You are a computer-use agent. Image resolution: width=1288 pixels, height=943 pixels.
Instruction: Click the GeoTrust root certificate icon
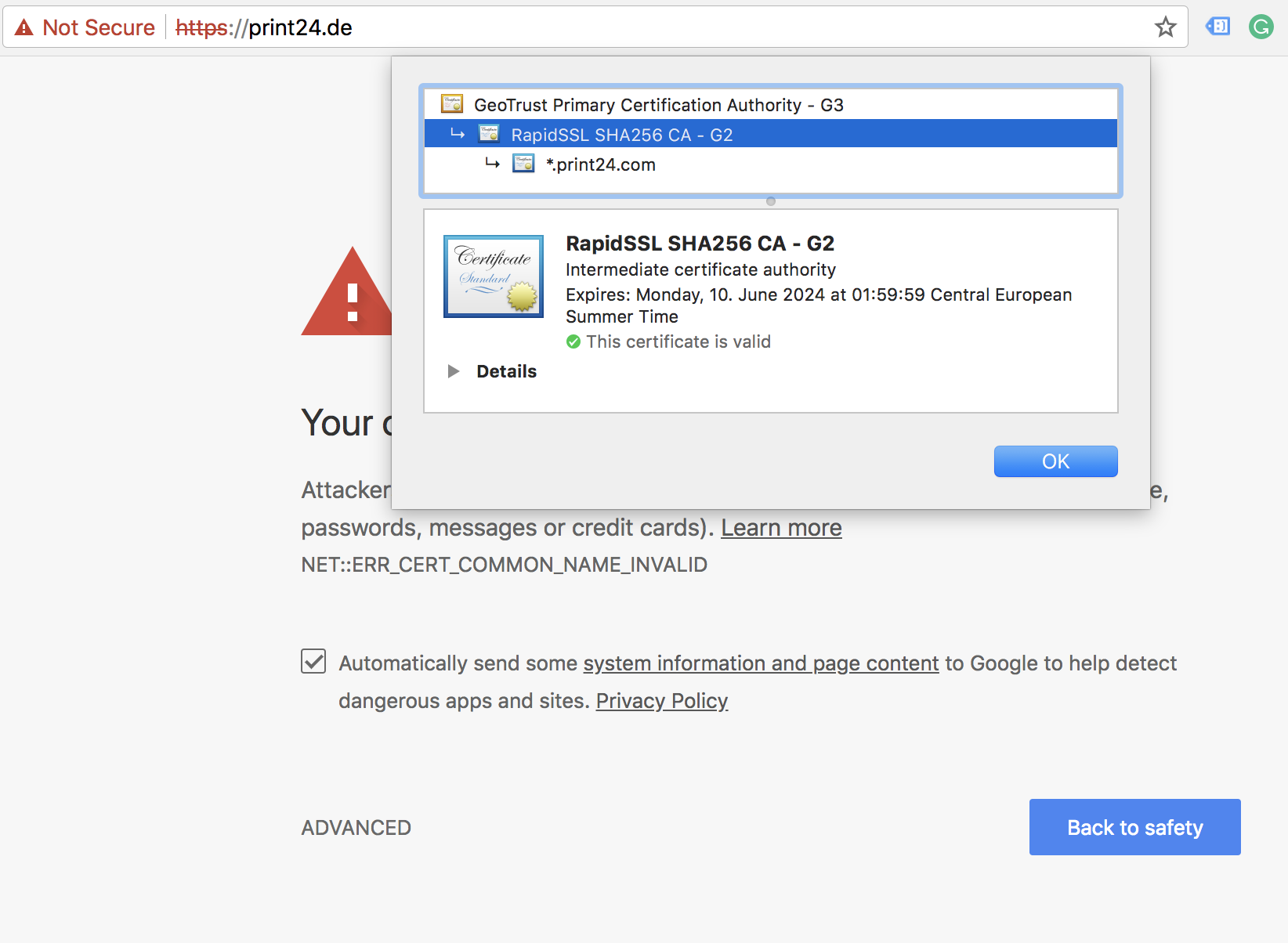452,104
